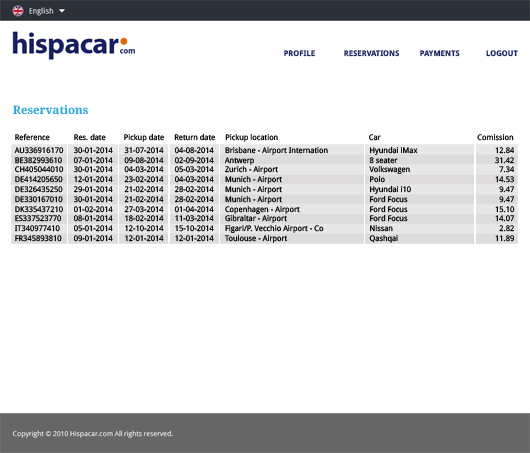Click the hispacar.com logo

tap(74, 45)
